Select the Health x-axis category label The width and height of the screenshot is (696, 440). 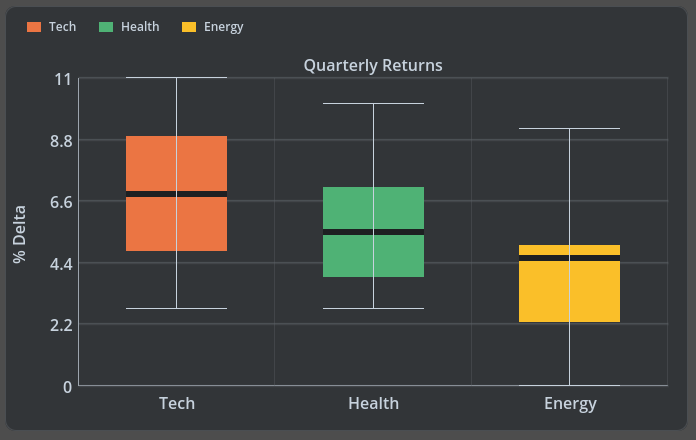[x=373, y=404]
